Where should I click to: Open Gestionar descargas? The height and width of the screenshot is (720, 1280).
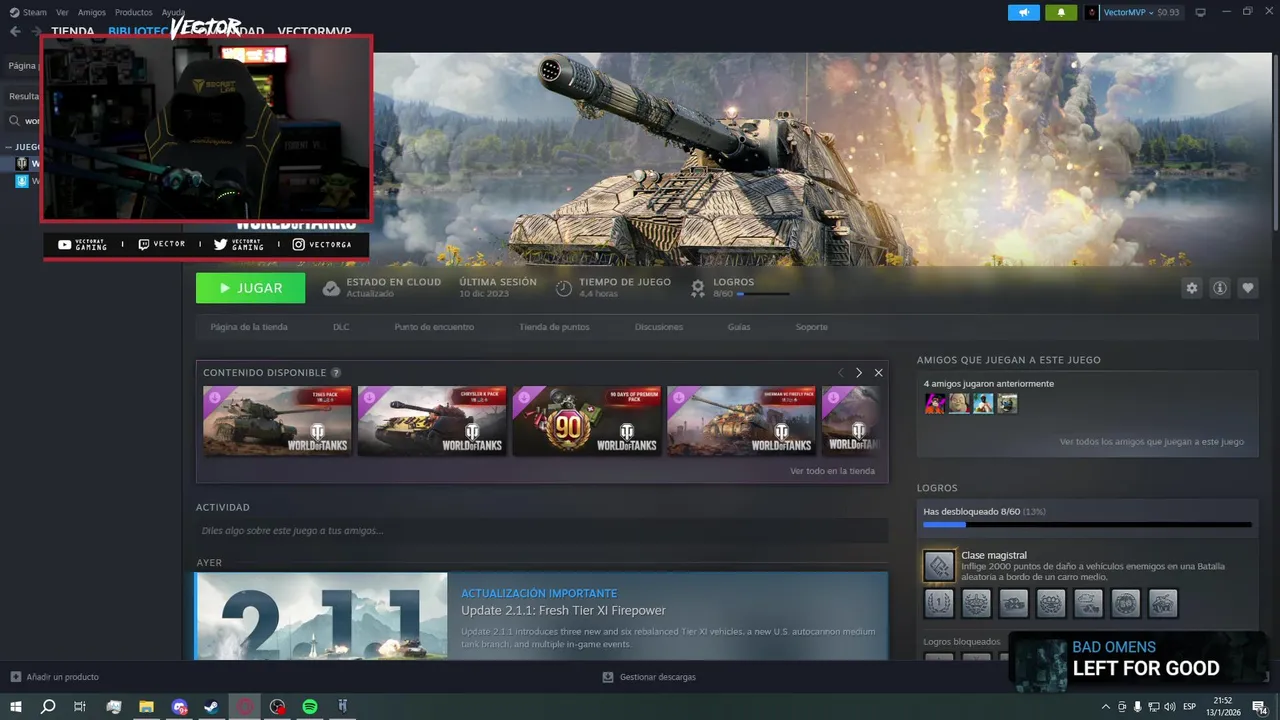(649, 677)
